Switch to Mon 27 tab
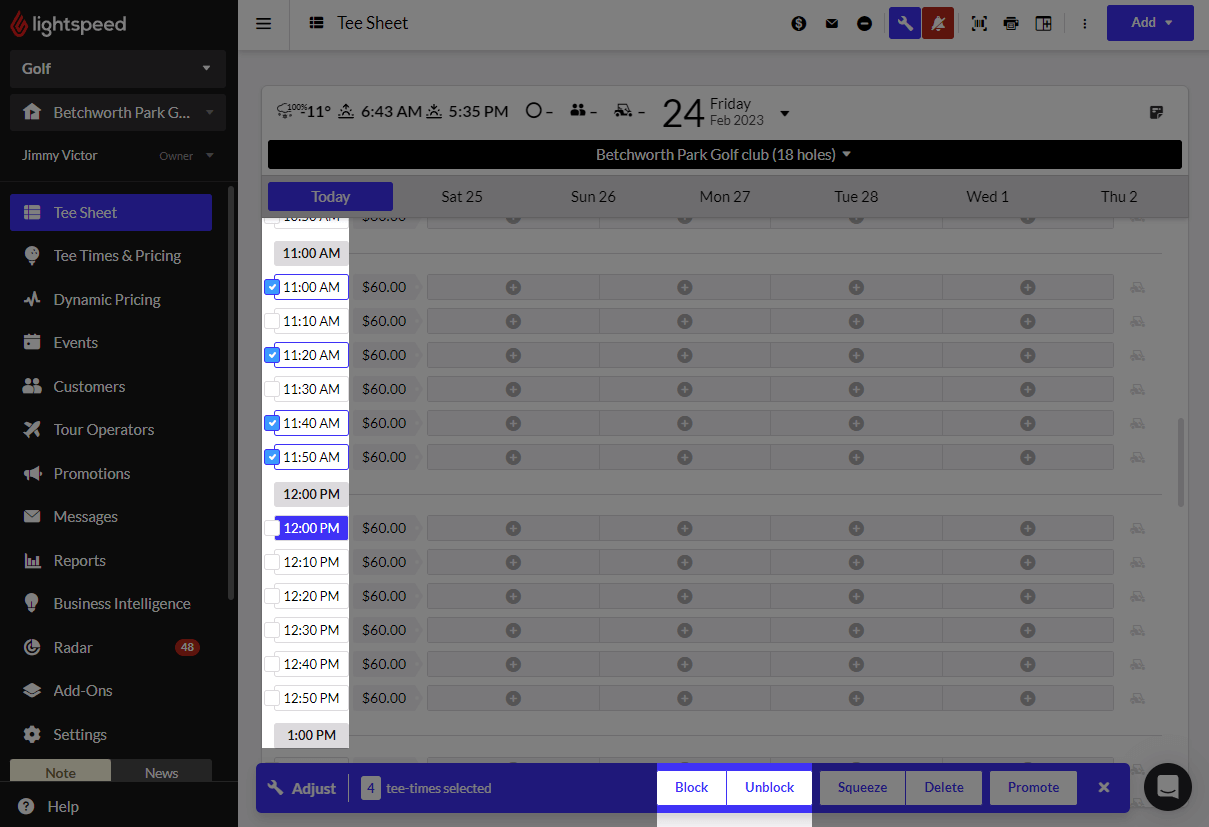Image resolution: width=1209 pixels, height=827 pixels. (x=725, y=197)
